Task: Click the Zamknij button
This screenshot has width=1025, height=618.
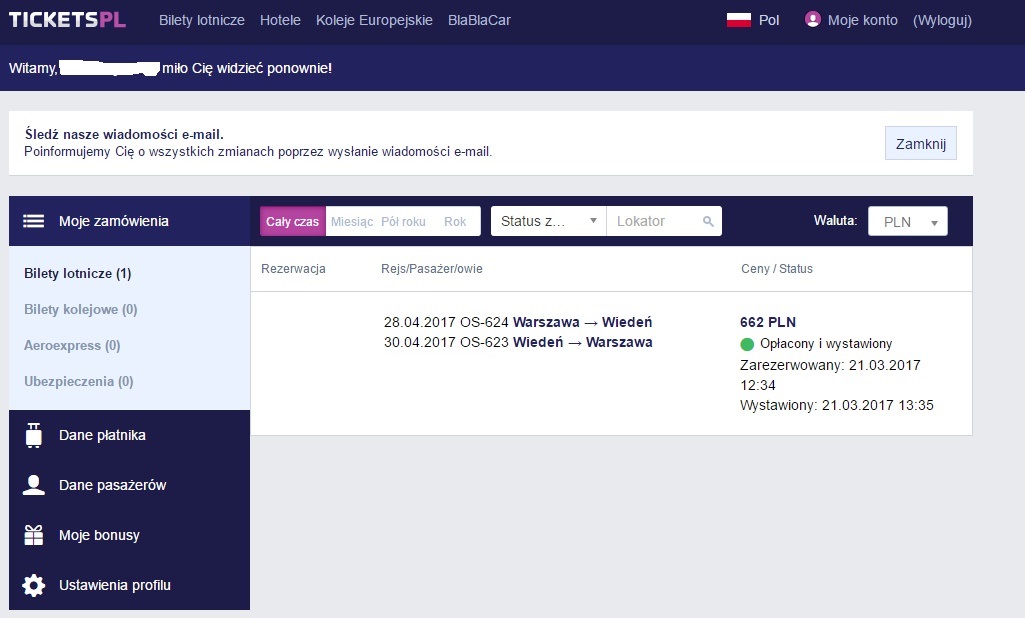Action: (x=920, y=143)
